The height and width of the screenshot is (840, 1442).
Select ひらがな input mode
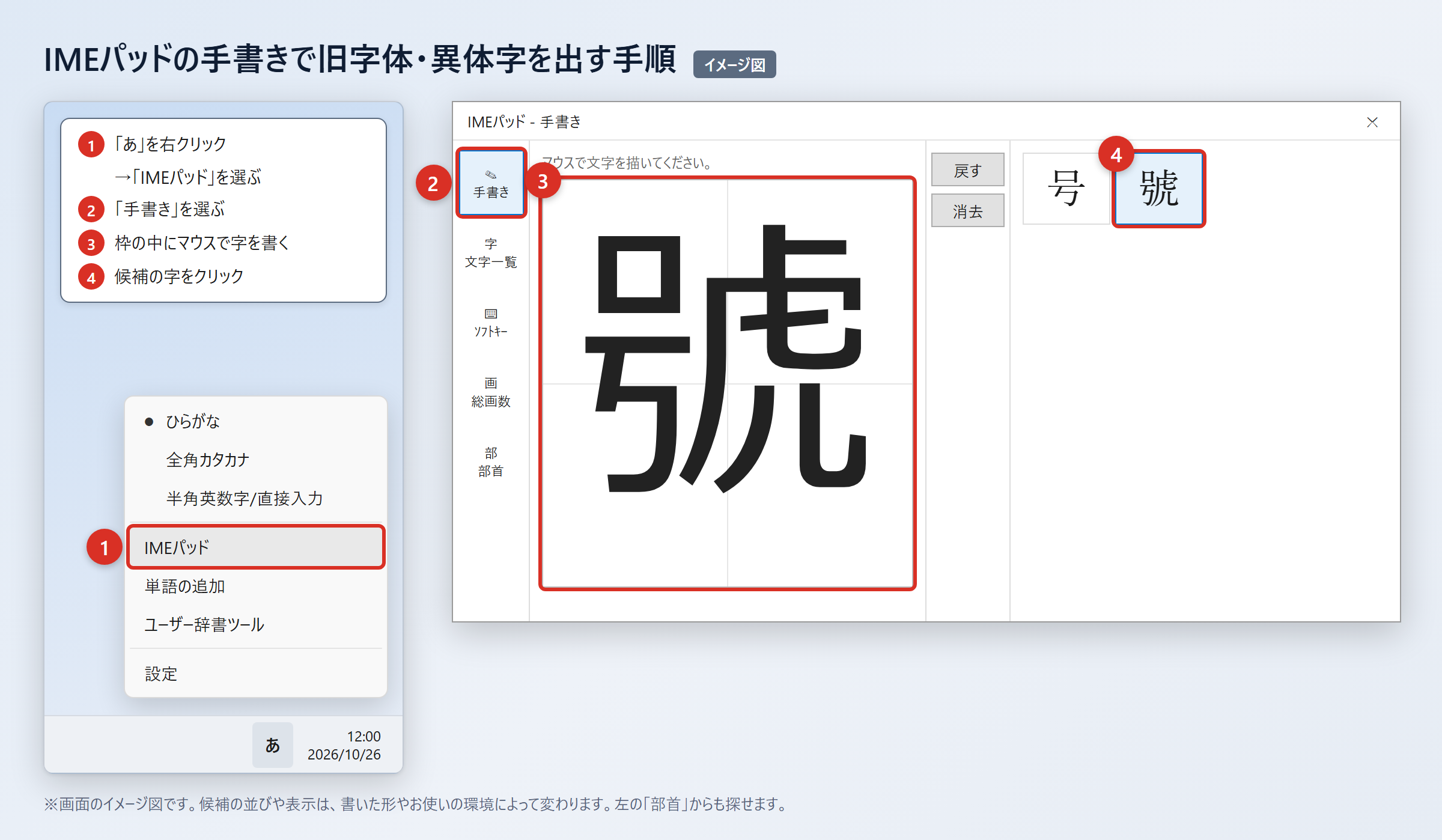[256, 421]
